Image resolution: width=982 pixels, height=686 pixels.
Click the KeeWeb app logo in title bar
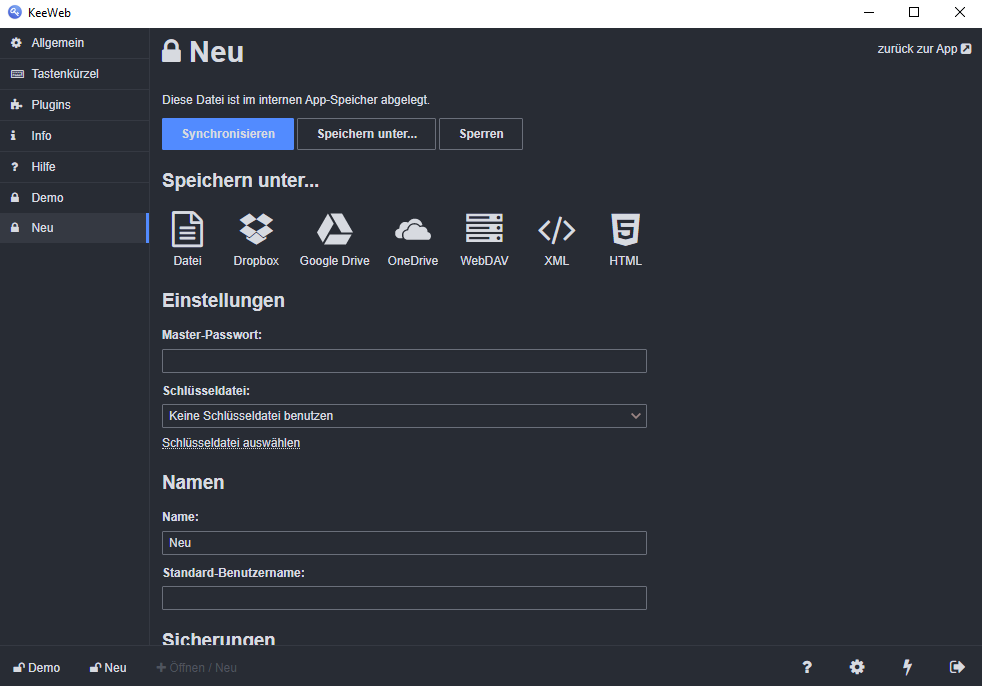click(14, 13)
